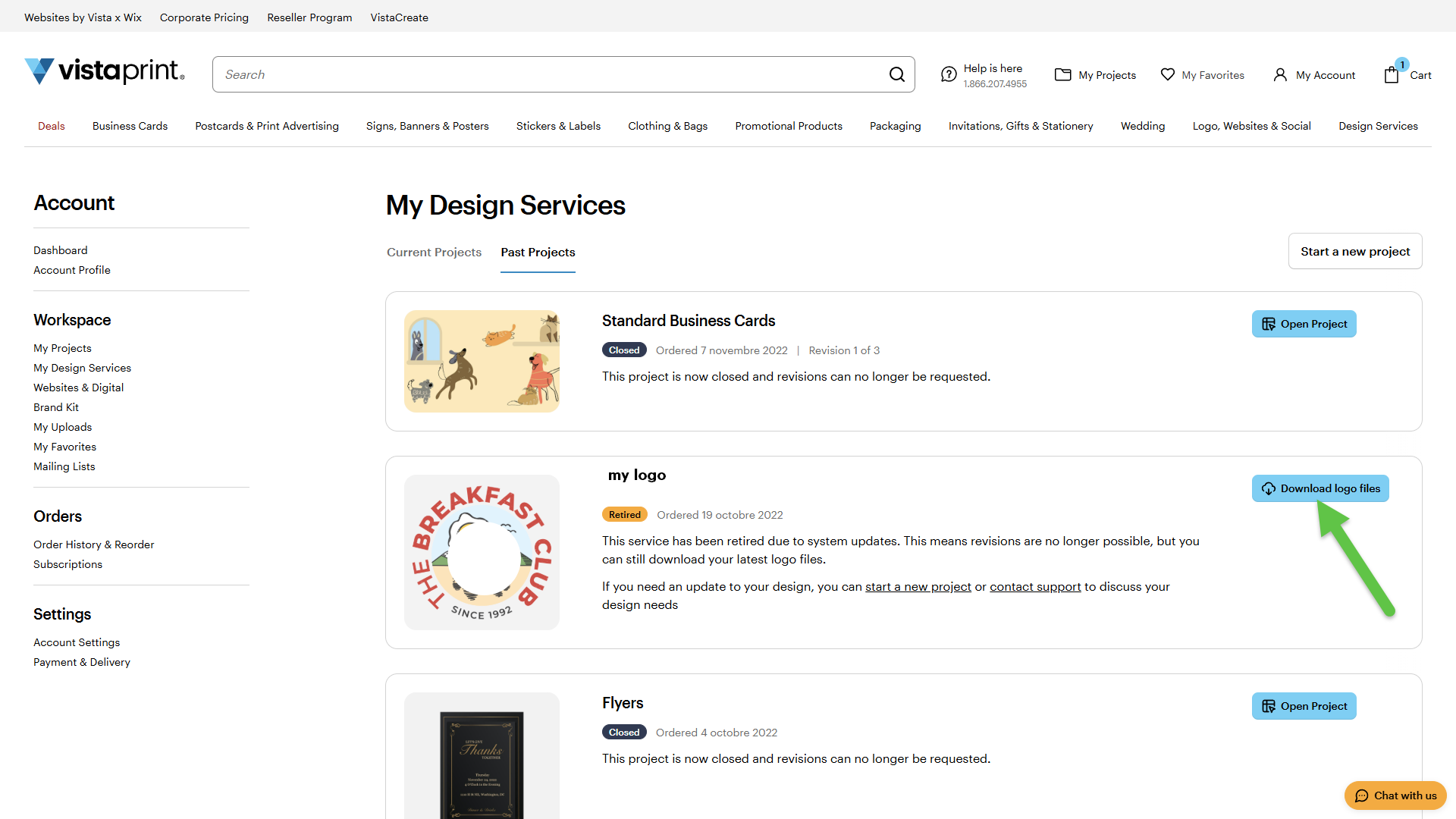Click the Breakfast Club logo thumbnail

(482, 552)
